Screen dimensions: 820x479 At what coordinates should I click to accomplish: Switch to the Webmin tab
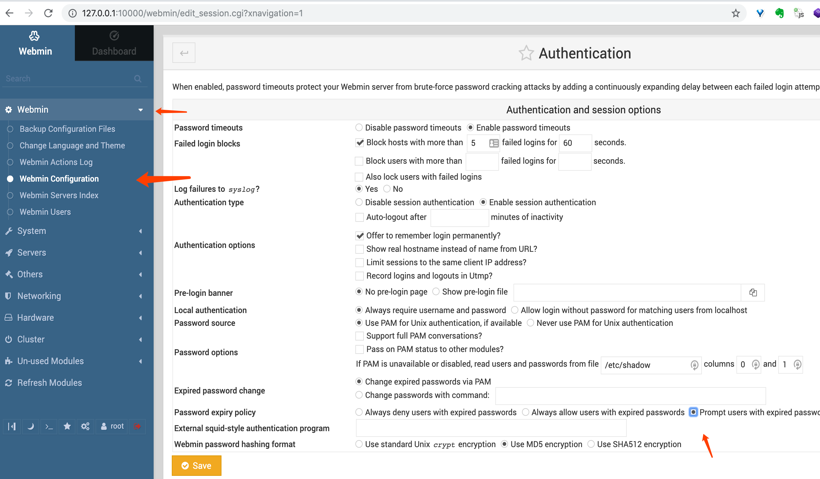[35, 43]
